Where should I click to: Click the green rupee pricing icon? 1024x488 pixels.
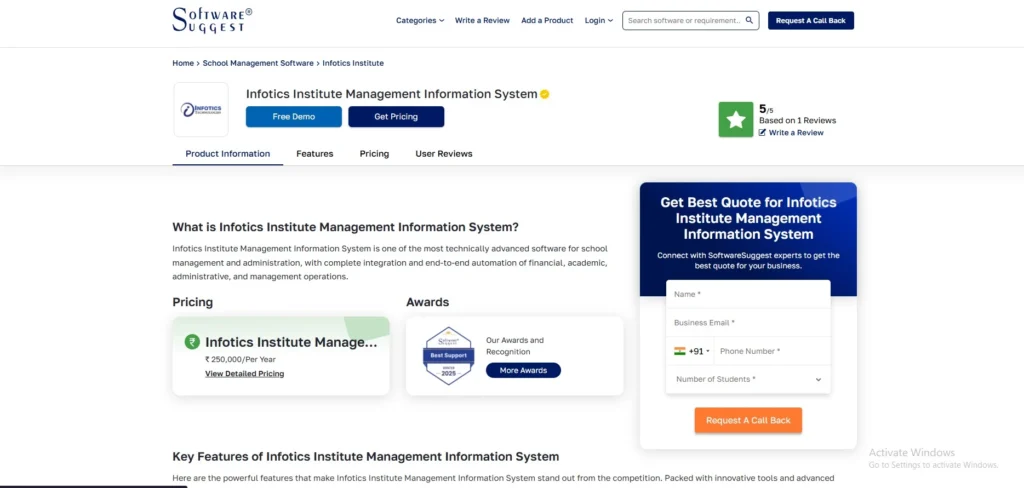tap(192, 342)
